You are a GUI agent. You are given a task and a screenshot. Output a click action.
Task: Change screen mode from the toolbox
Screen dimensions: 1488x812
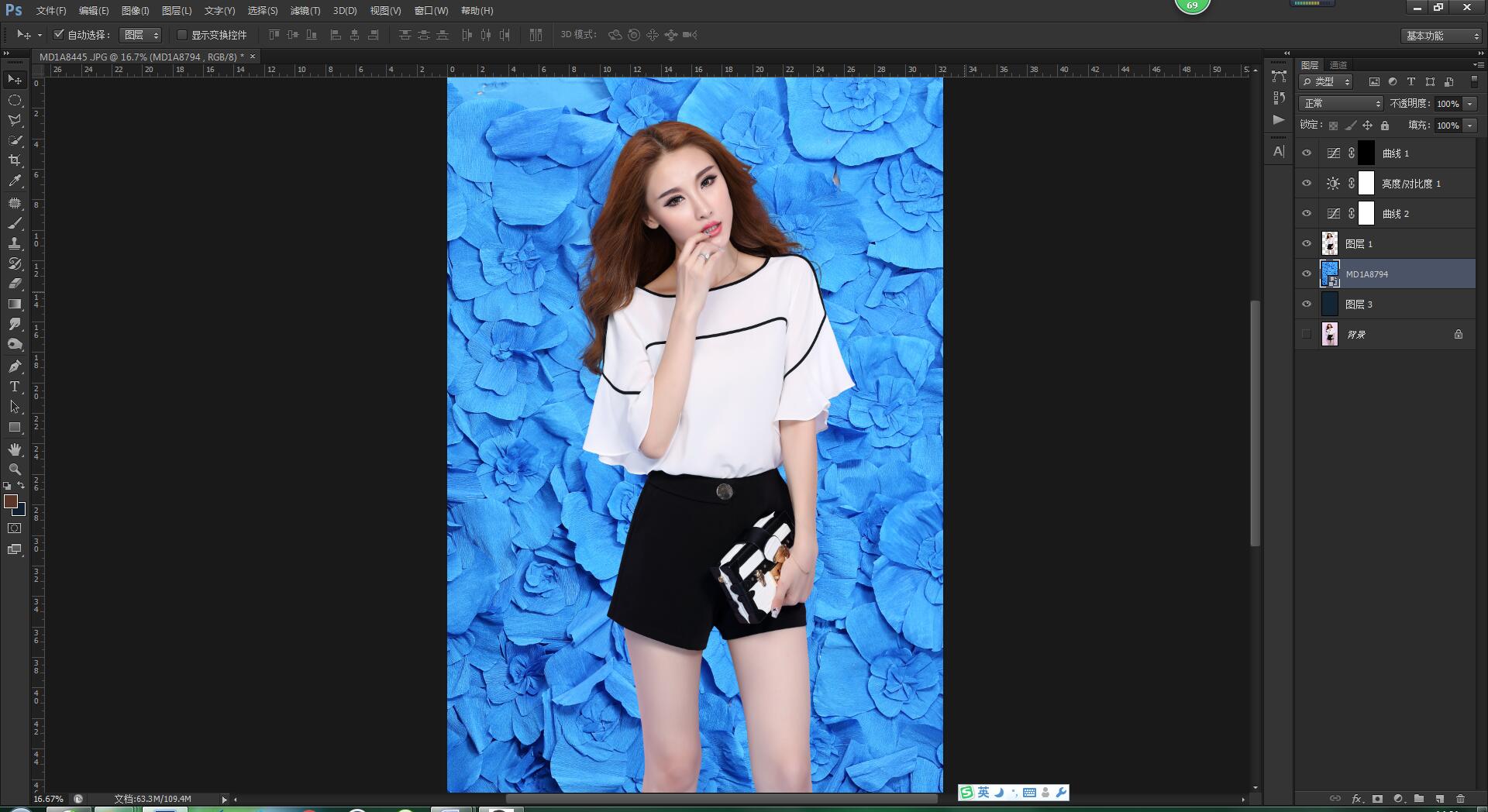(x=15, y=549)
